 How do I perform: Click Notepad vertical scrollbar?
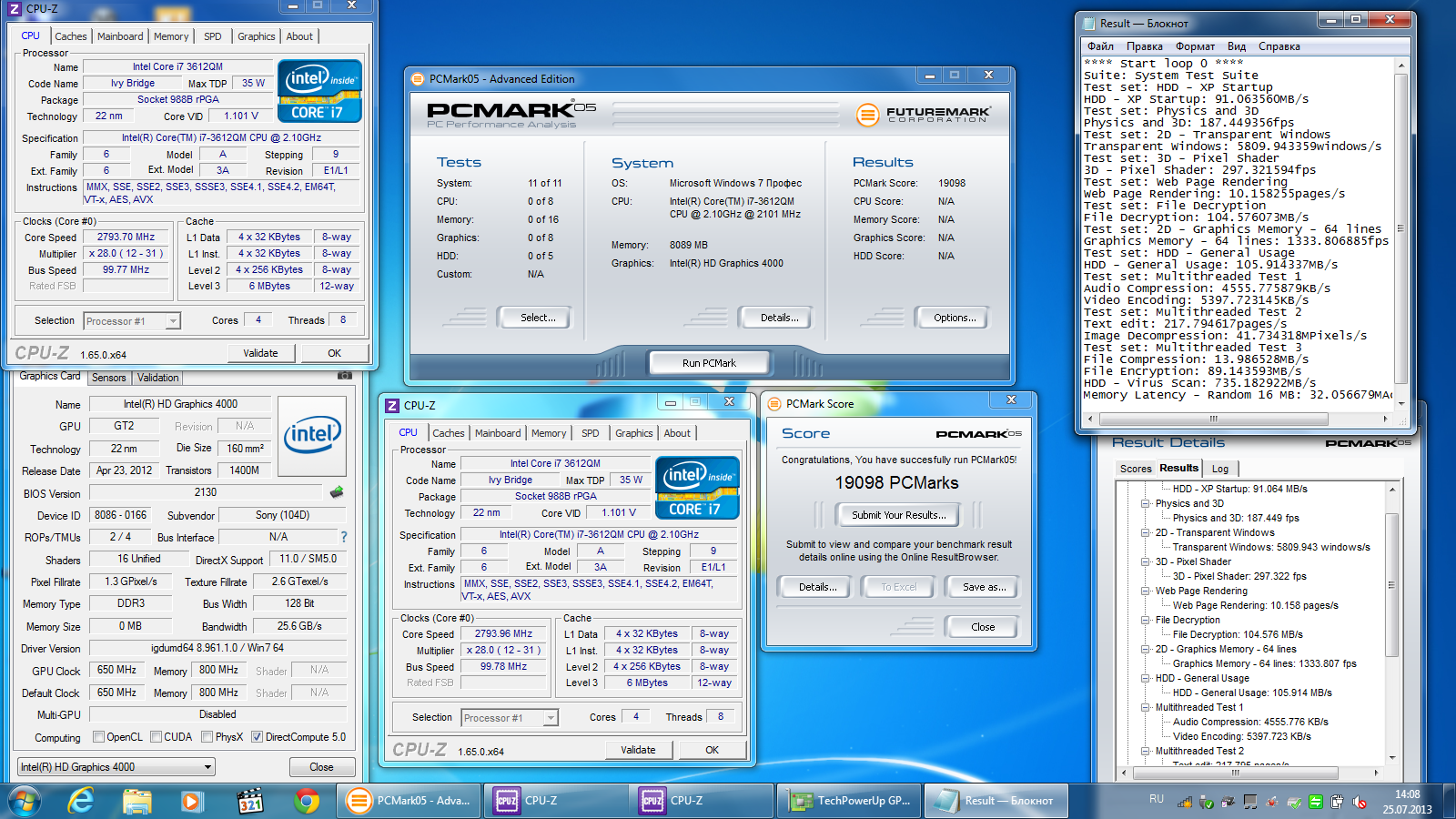pos(1400,235)
